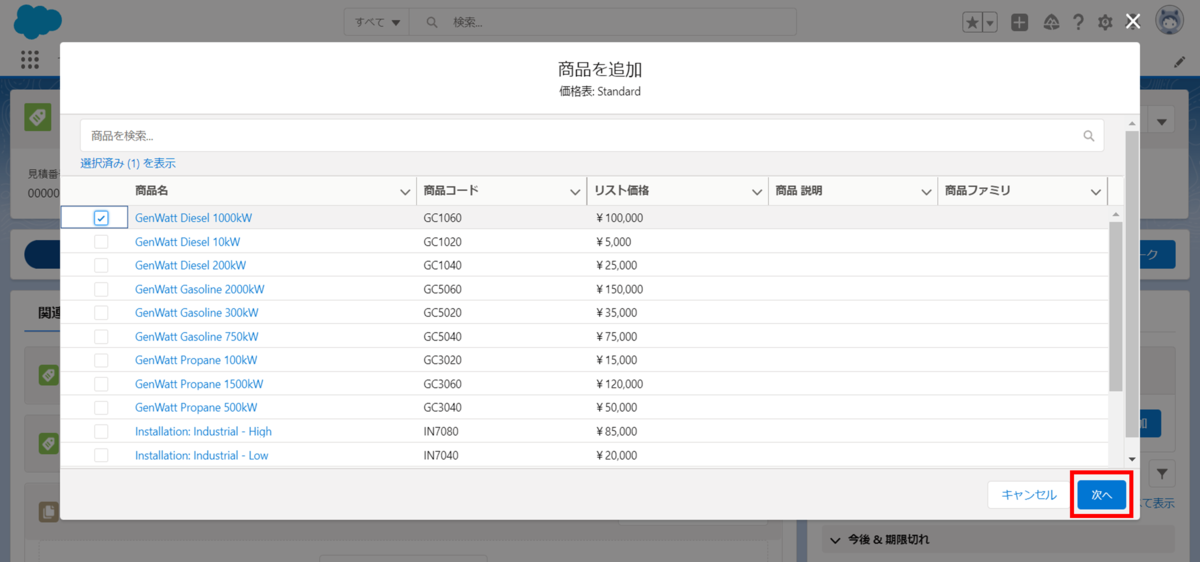This screenshot has width=1200, height=562.
Task: Open the GenWatt Gasoline 750kW product link
Action: tap(197, 337)
